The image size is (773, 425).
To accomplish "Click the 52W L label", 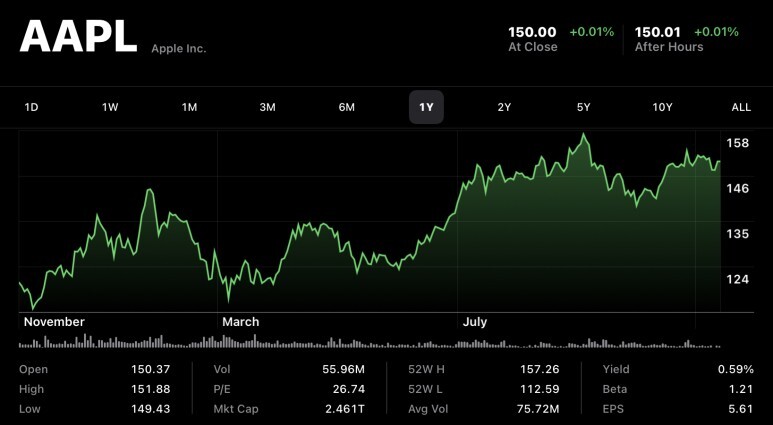I will pos(425,389).
